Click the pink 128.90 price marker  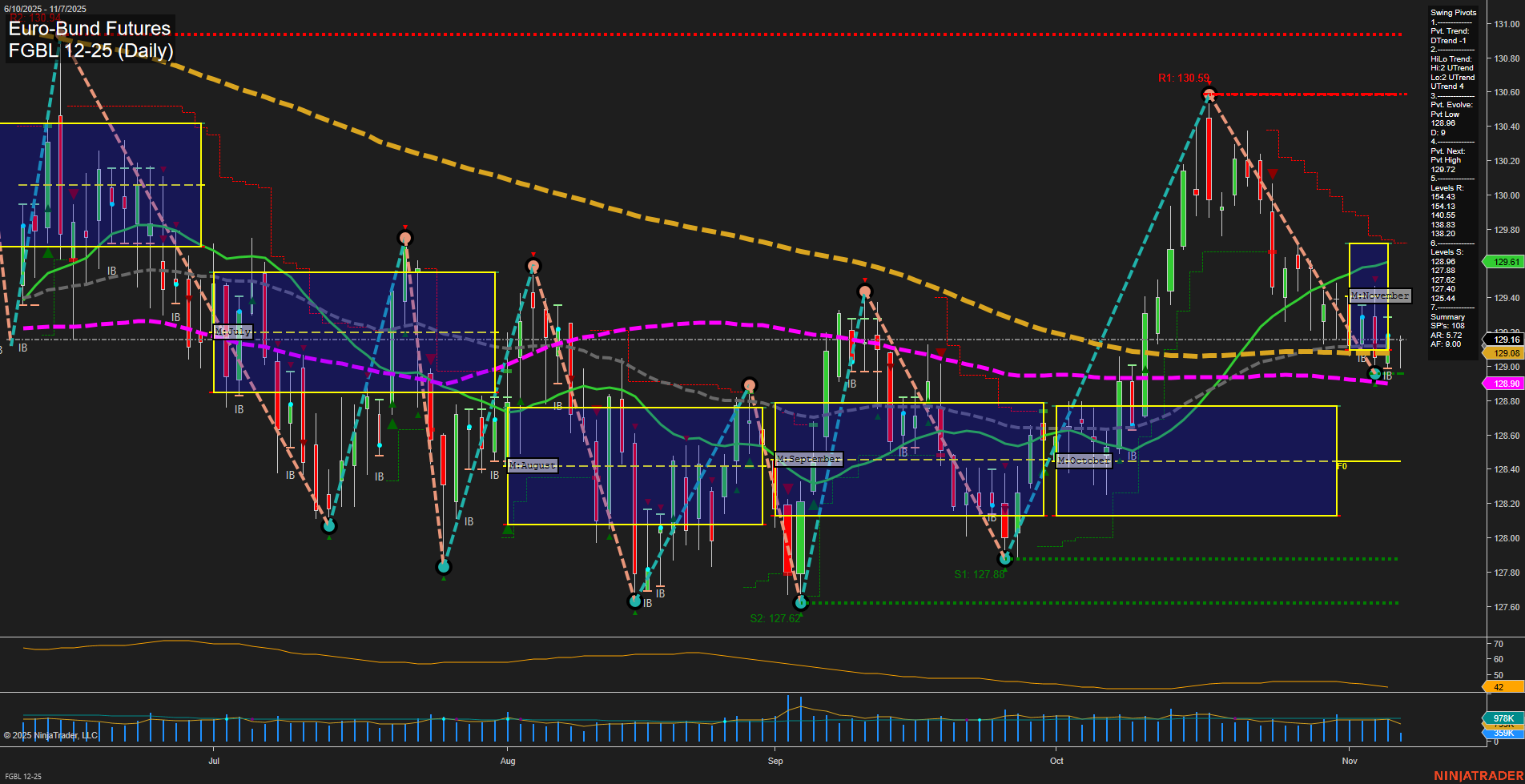pos(1503,384)
